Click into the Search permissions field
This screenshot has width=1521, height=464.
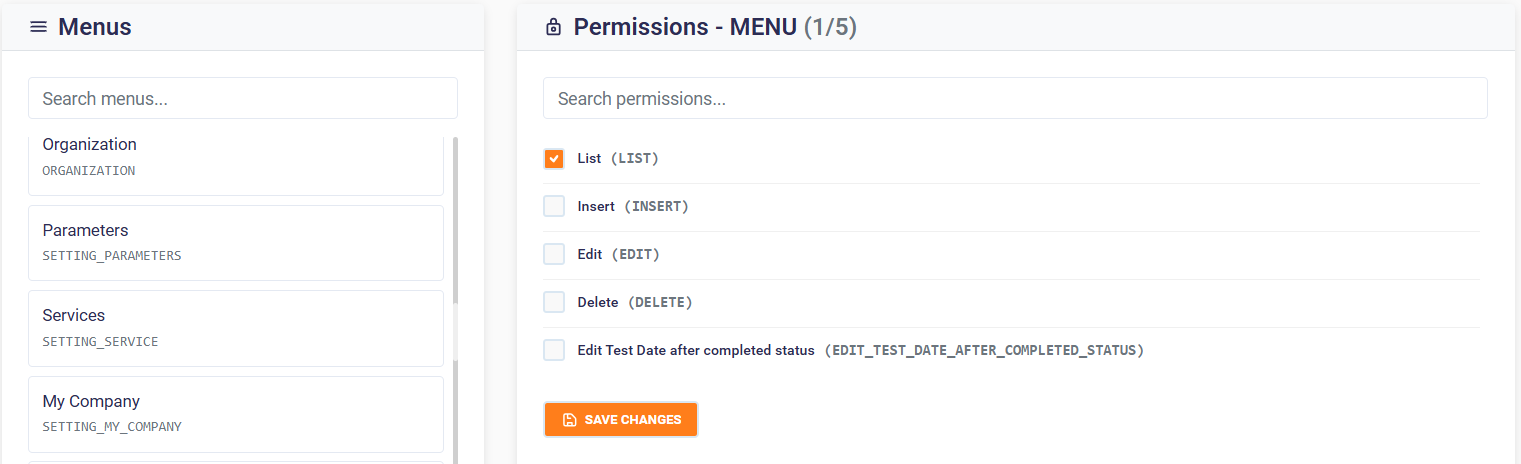pos(1015,99)
